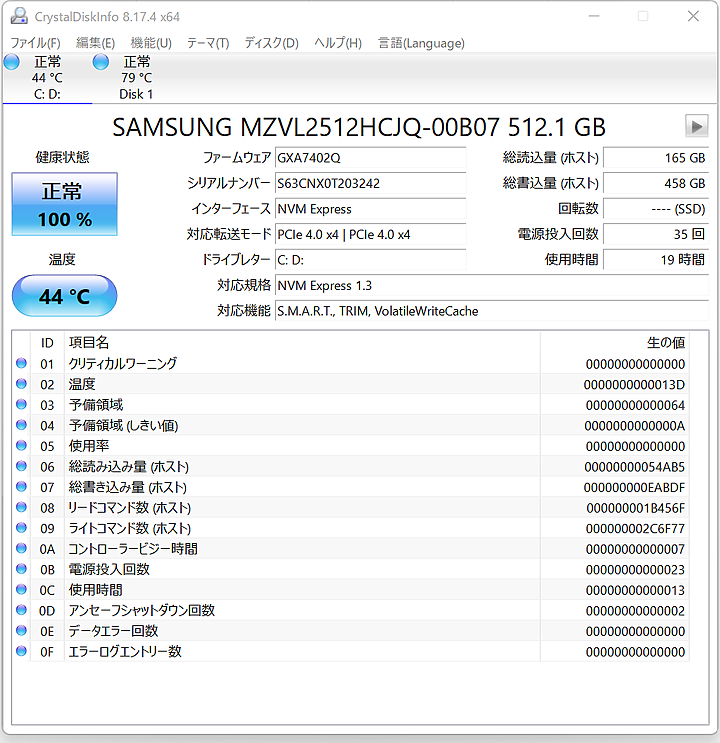This screenshot has width=720, height=743.
Task: Click the standard field NVM Express 1.3
Action: pos(492,286)
